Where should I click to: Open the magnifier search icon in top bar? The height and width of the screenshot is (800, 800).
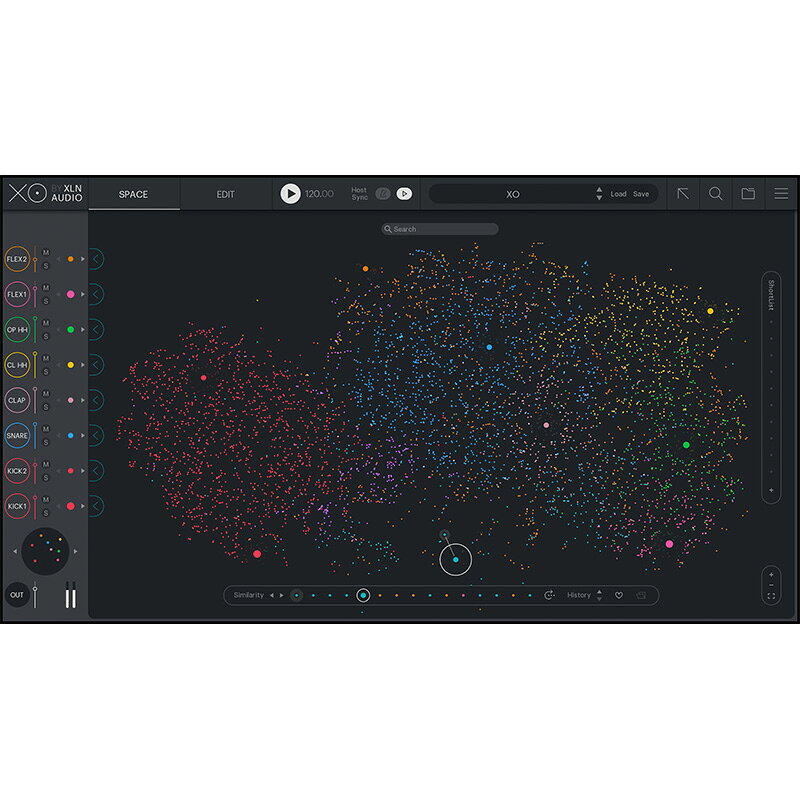pos(715,194)
